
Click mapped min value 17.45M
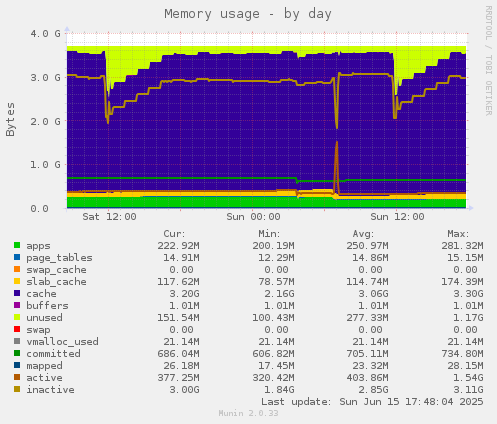click(276, 366)
